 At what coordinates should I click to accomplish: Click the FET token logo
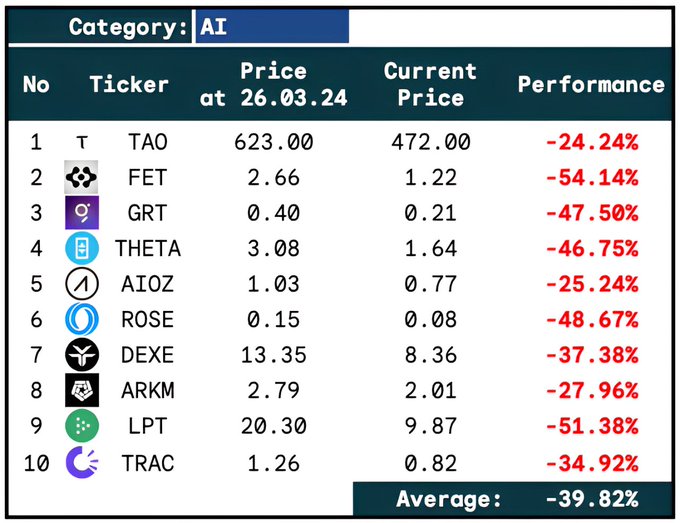tap(81, 178)
